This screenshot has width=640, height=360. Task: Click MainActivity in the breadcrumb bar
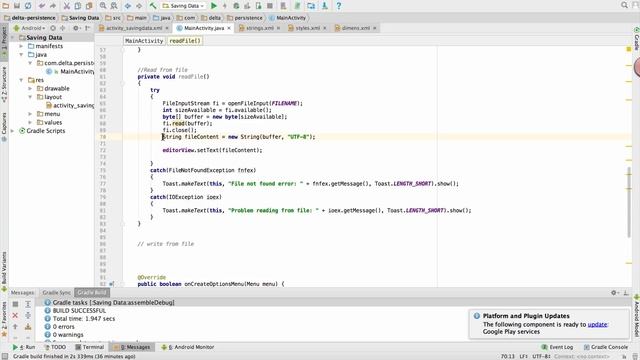(287, 18)
